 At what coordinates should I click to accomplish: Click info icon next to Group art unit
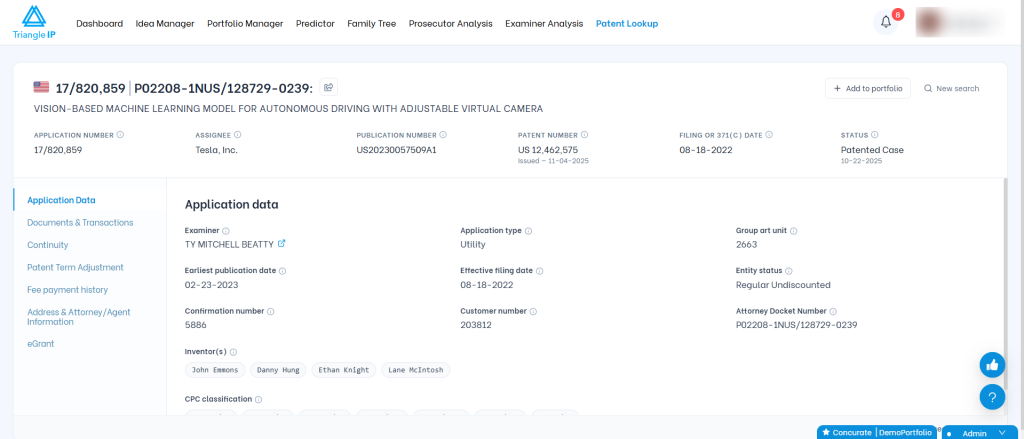coord(793,231)
